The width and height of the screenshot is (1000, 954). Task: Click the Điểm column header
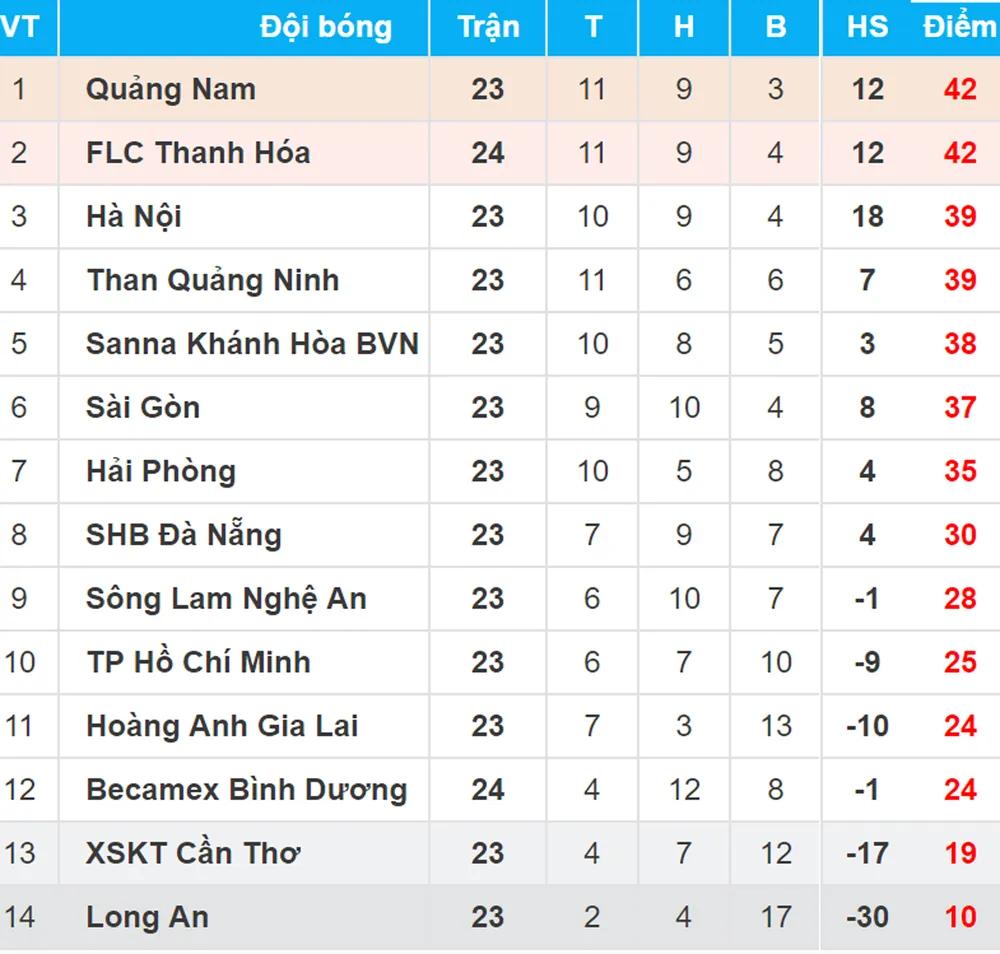[959, 27]
